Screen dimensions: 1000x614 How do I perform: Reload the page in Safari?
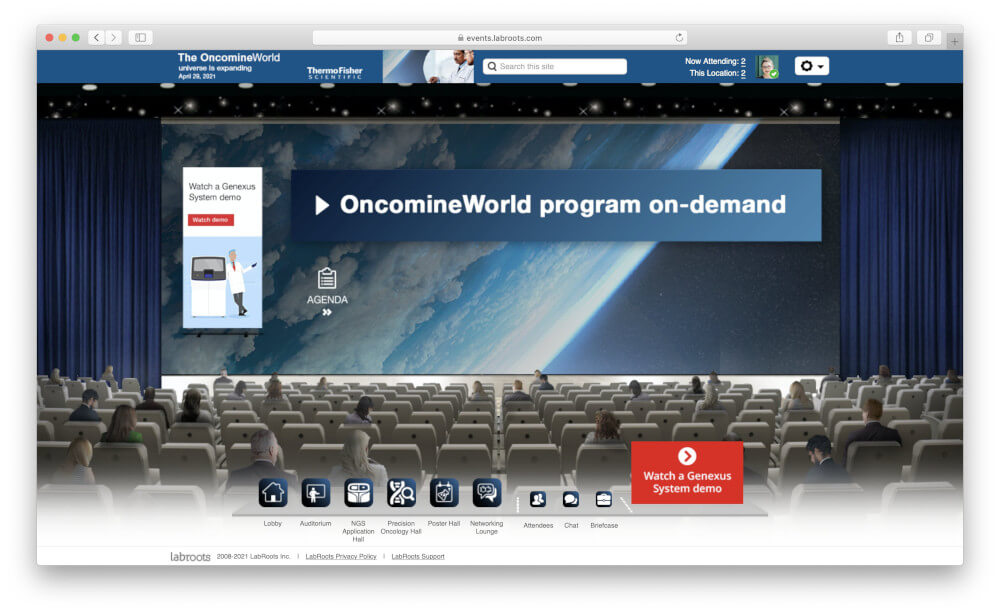click(679, 38)
